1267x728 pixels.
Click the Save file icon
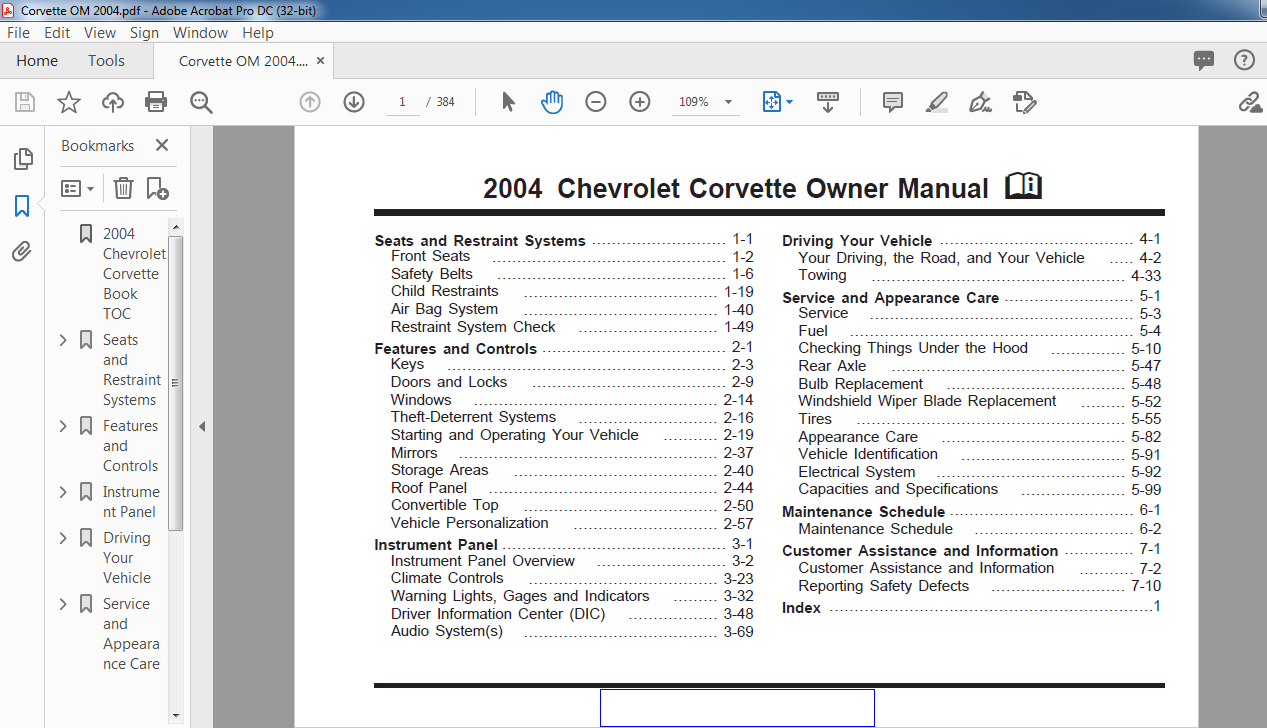pos(25,102)
